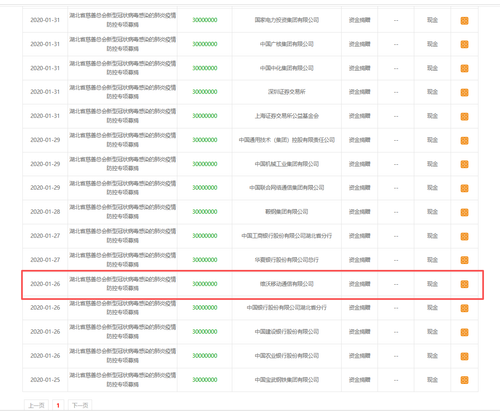Select page number 1
The image size is (500, 411).
(58, 405)
